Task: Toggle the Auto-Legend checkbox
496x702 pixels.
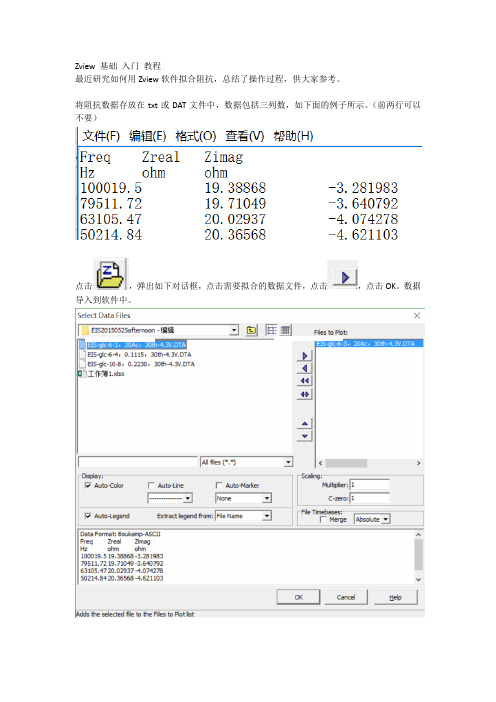Action: click(88, 516)
